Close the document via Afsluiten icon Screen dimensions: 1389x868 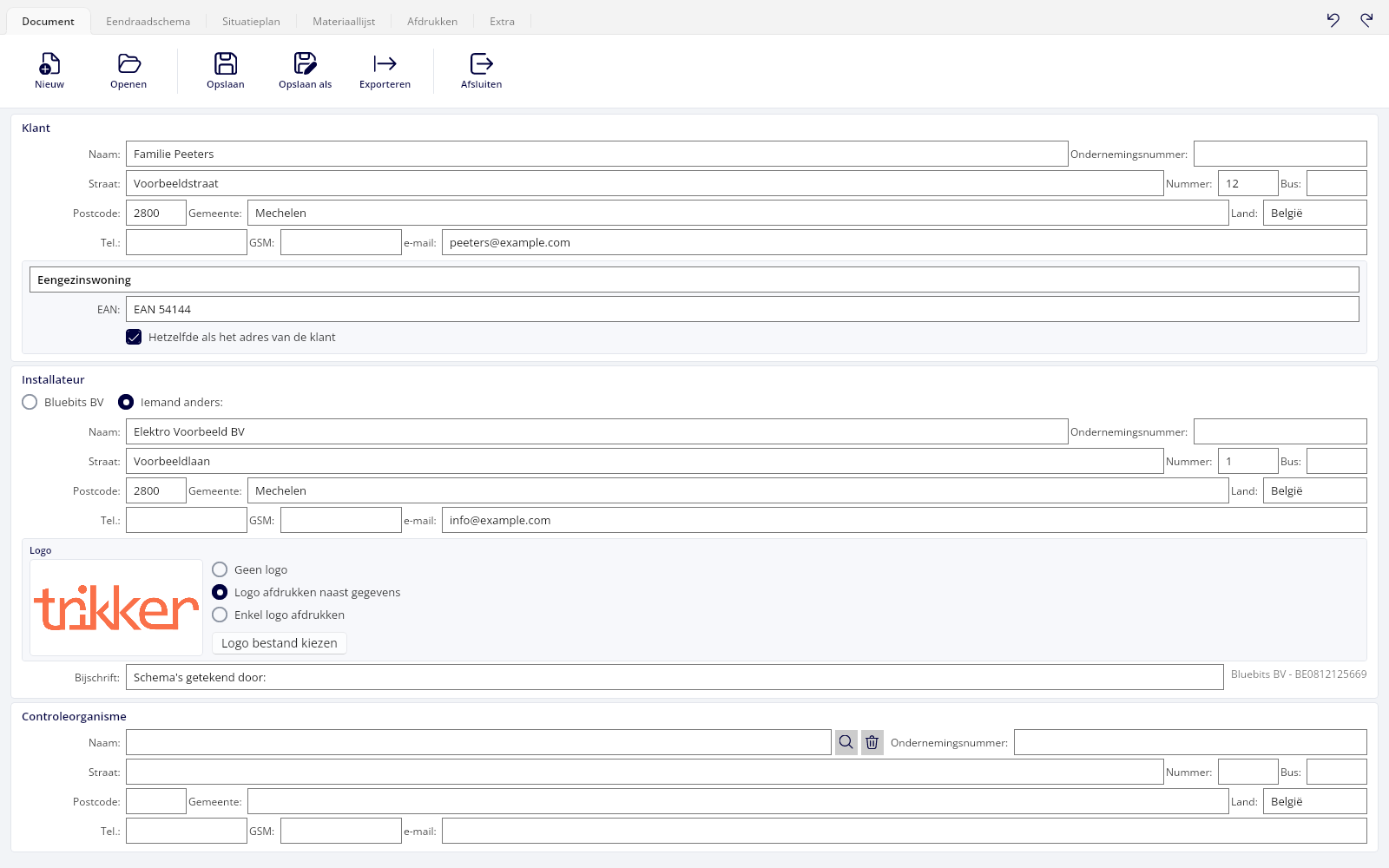pyautogui.click(x=481, y=63)
